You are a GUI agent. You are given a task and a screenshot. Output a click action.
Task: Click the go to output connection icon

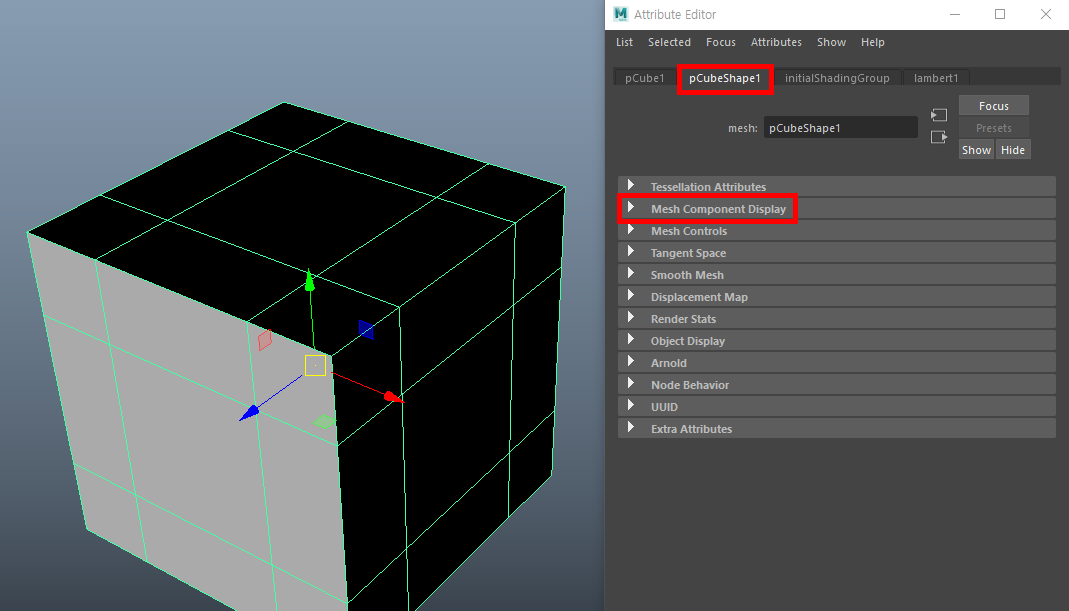pos(939,137)
